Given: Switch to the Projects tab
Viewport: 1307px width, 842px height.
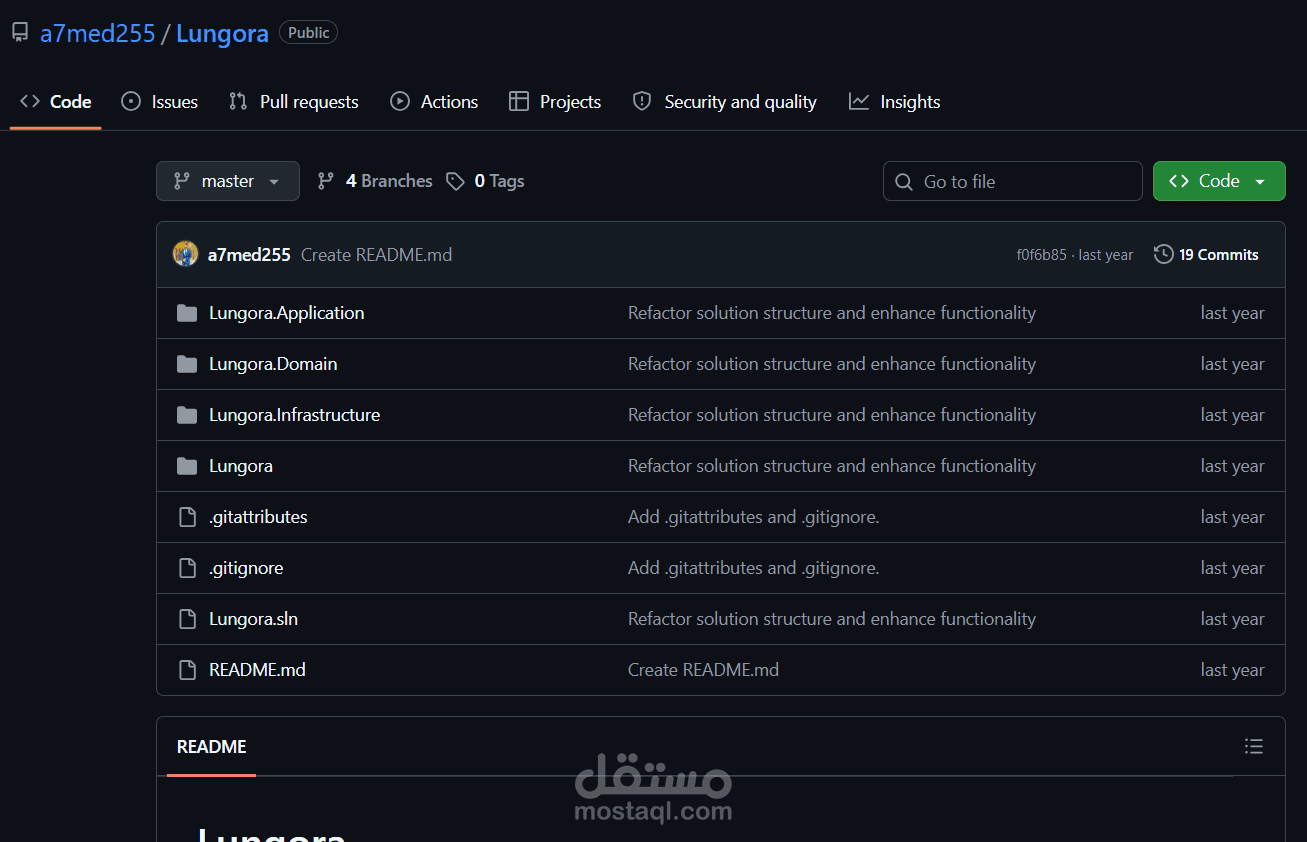Looking at the screenshot, I should (x=555, y=102).
